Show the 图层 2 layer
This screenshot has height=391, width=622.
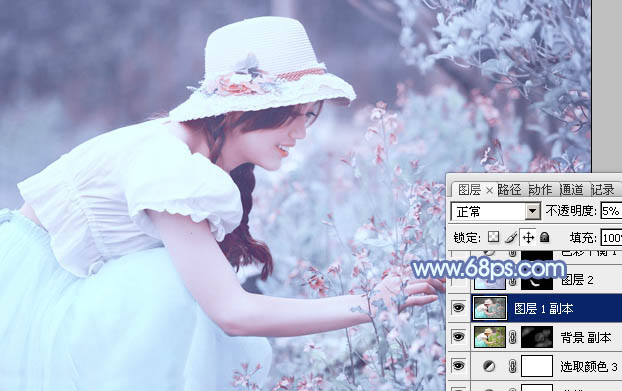coord(458,281)
